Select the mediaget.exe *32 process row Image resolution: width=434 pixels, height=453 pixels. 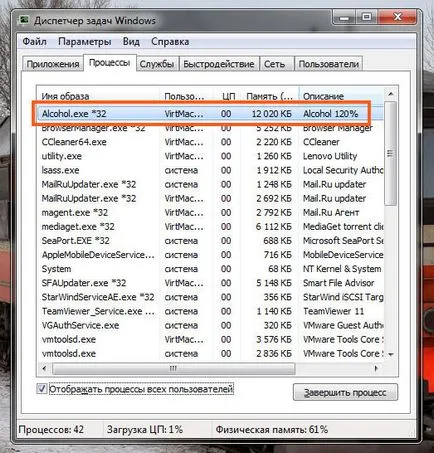click(211, 227)
